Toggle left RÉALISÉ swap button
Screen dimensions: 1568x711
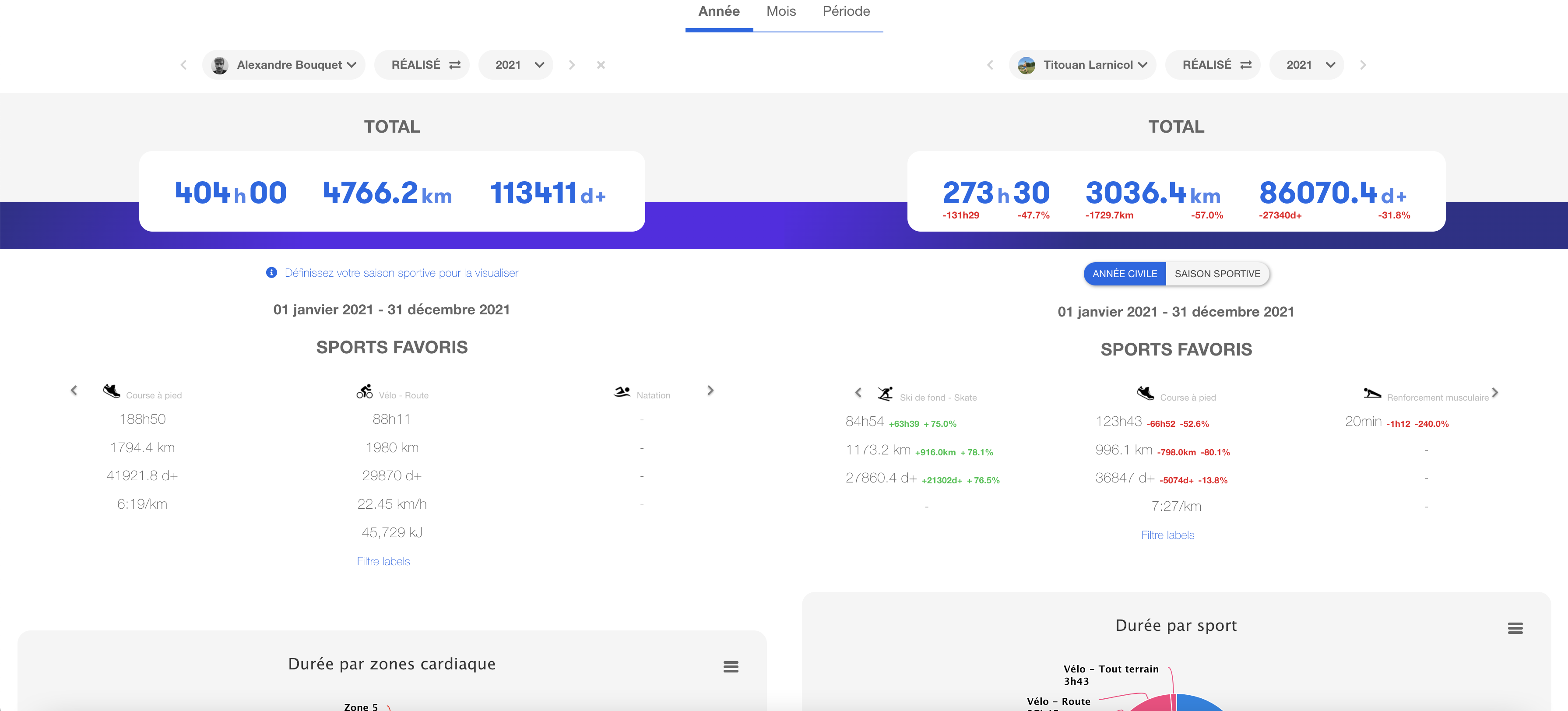coord(422,64)
